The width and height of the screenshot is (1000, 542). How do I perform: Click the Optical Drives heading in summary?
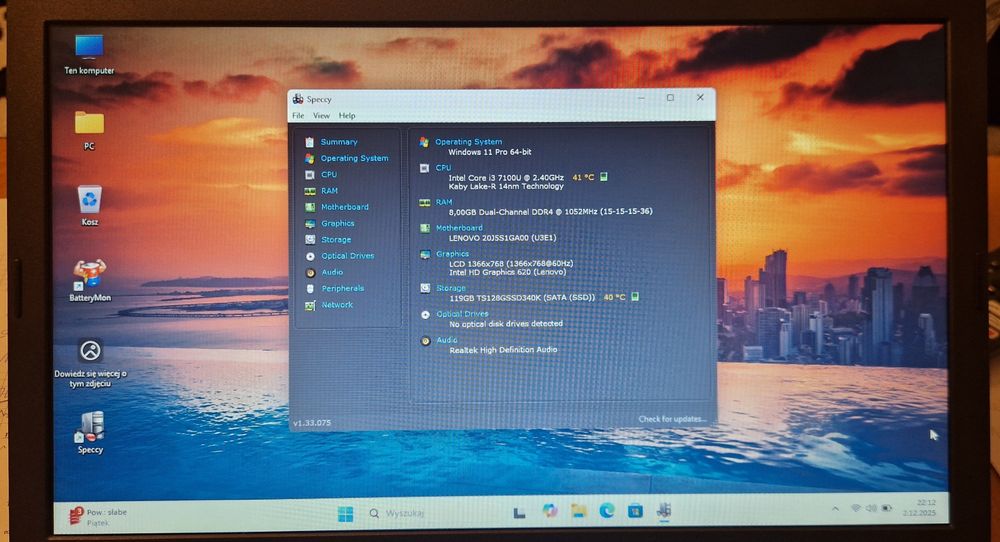click(x=462, y=314)
